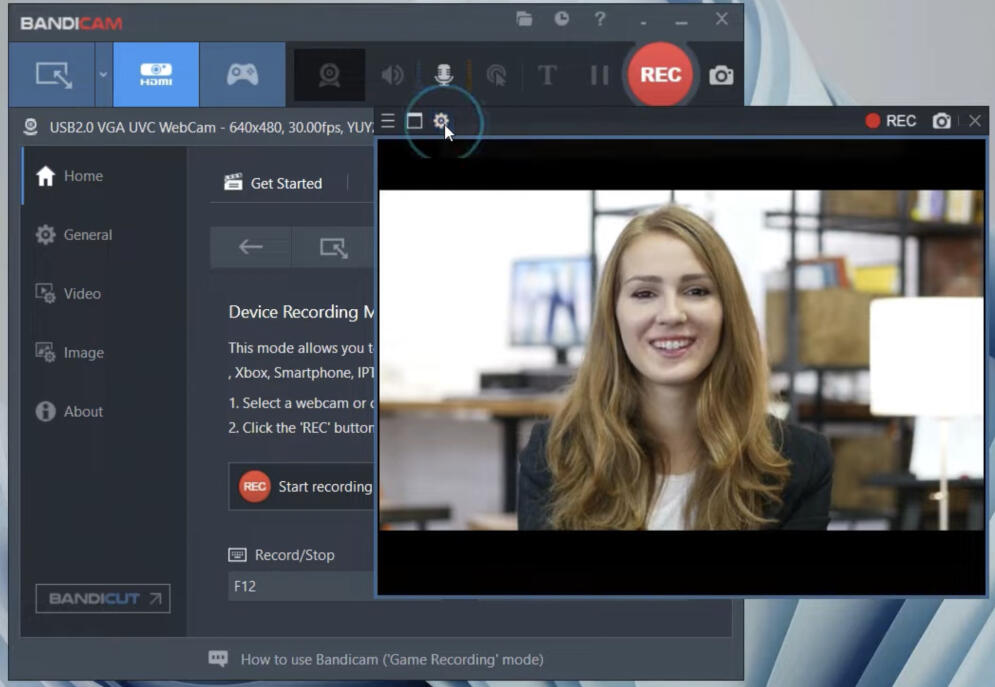Click the big red REC button
Image resolution: width=995 pixels, height=687 pixels.
point(660,75)
